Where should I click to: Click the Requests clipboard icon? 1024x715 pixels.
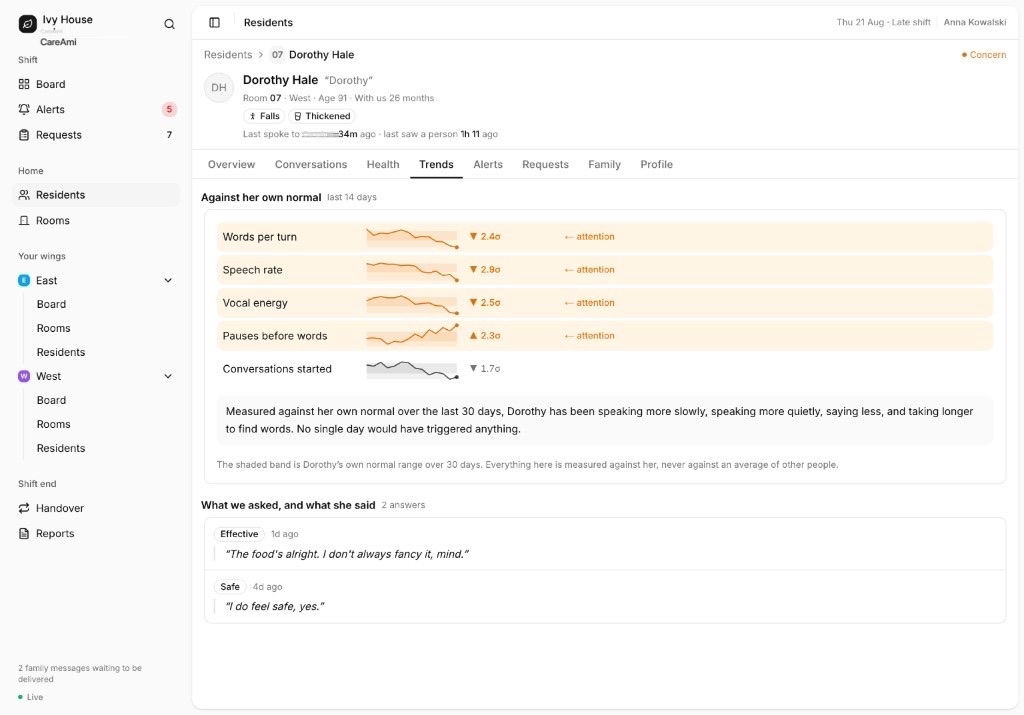(24, 135)
